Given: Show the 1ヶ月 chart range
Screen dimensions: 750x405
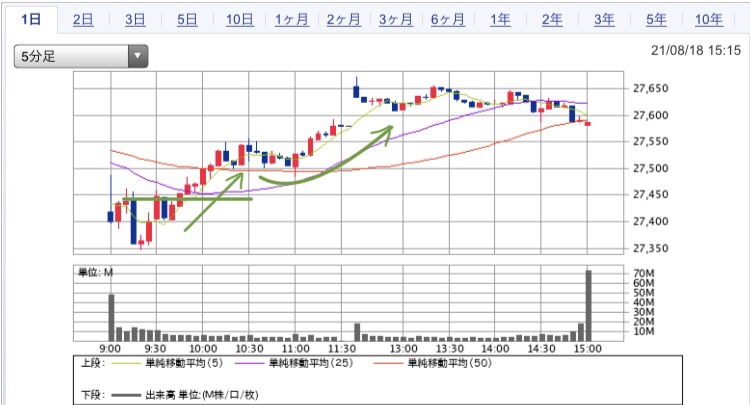Looking at the screenshot, I should click(x=292, y=20).
